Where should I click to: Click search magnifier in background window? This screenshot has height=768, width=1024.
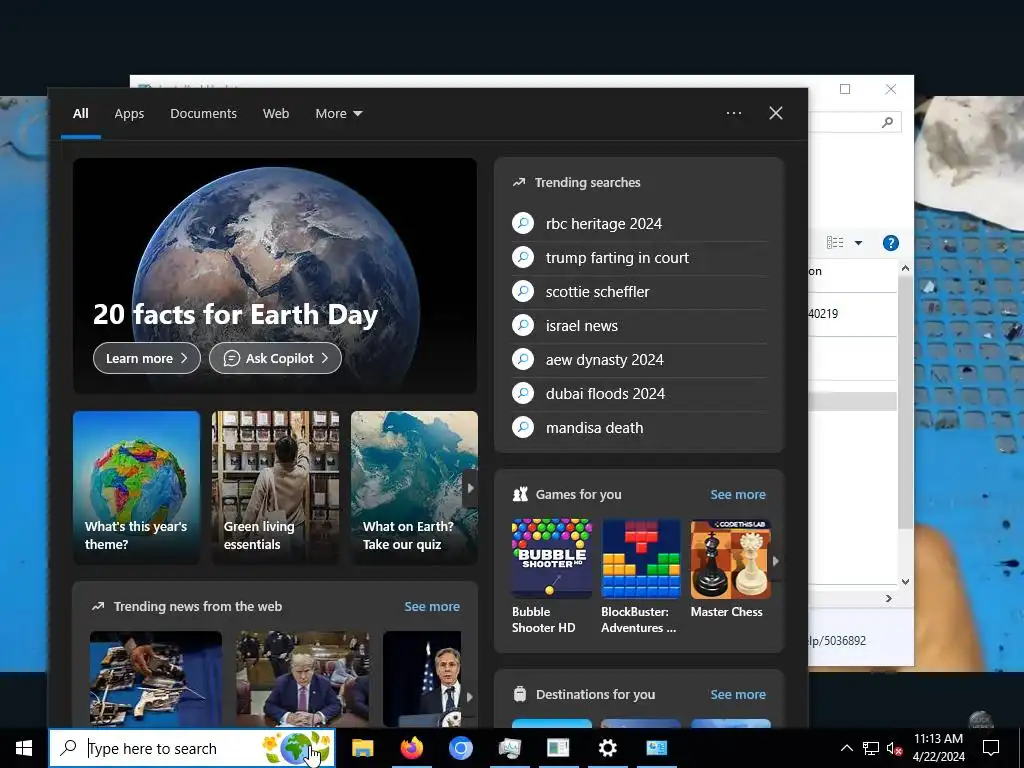click(x=887, y=122)
